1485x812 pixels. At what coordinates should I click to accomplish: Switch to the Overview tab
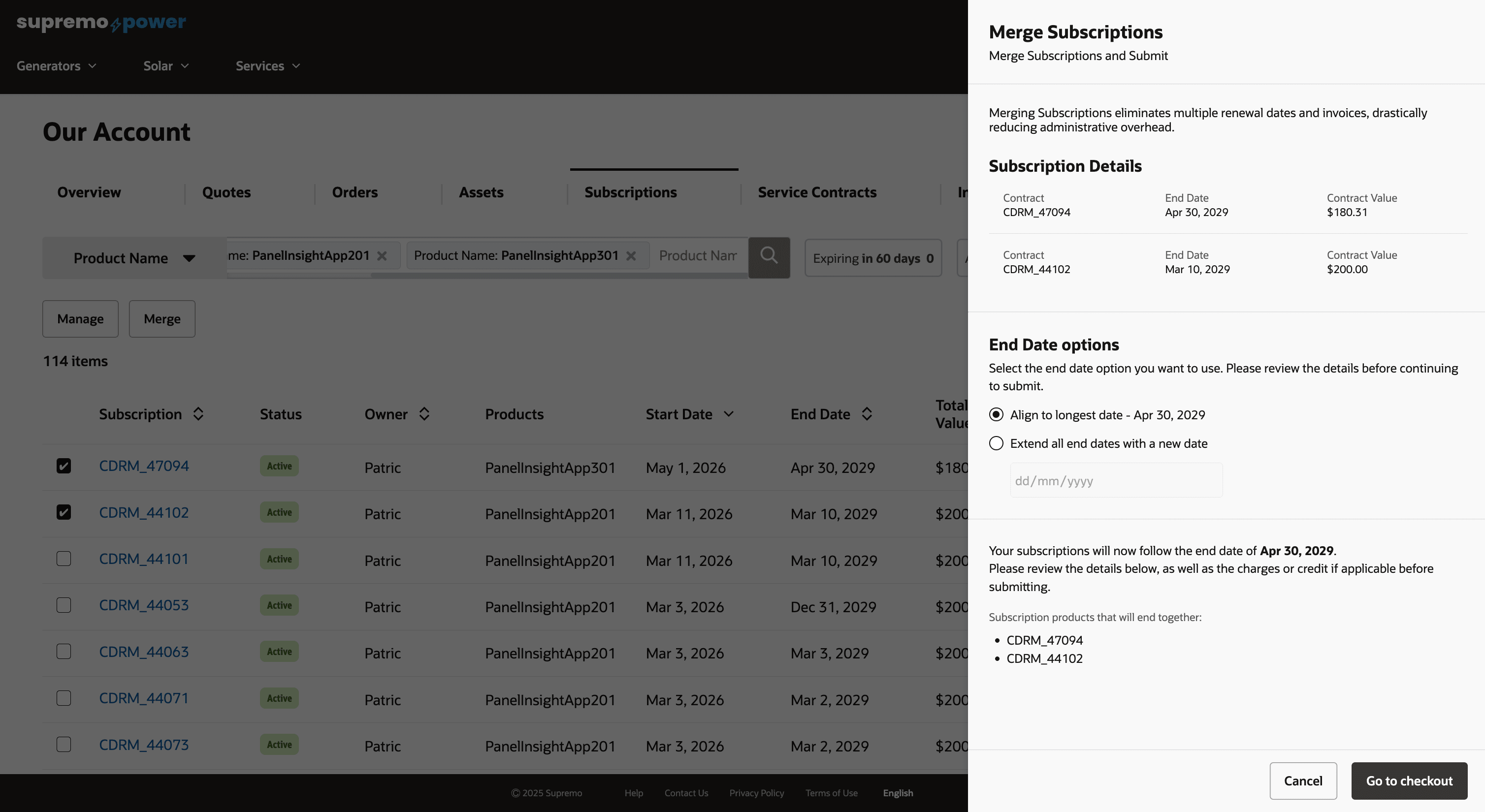click(x=89, y=192)
